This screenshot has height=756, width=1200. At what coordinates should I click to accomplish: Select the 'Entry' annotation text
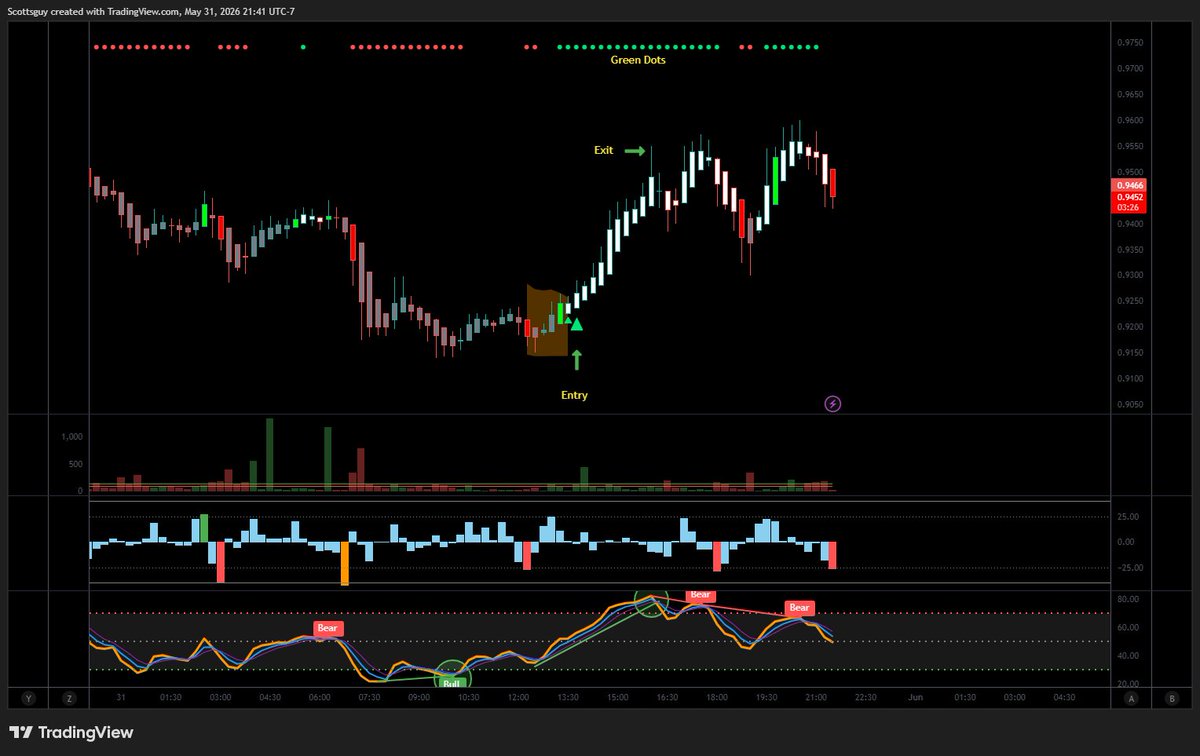pyautogui.click(x=574, y=395)
